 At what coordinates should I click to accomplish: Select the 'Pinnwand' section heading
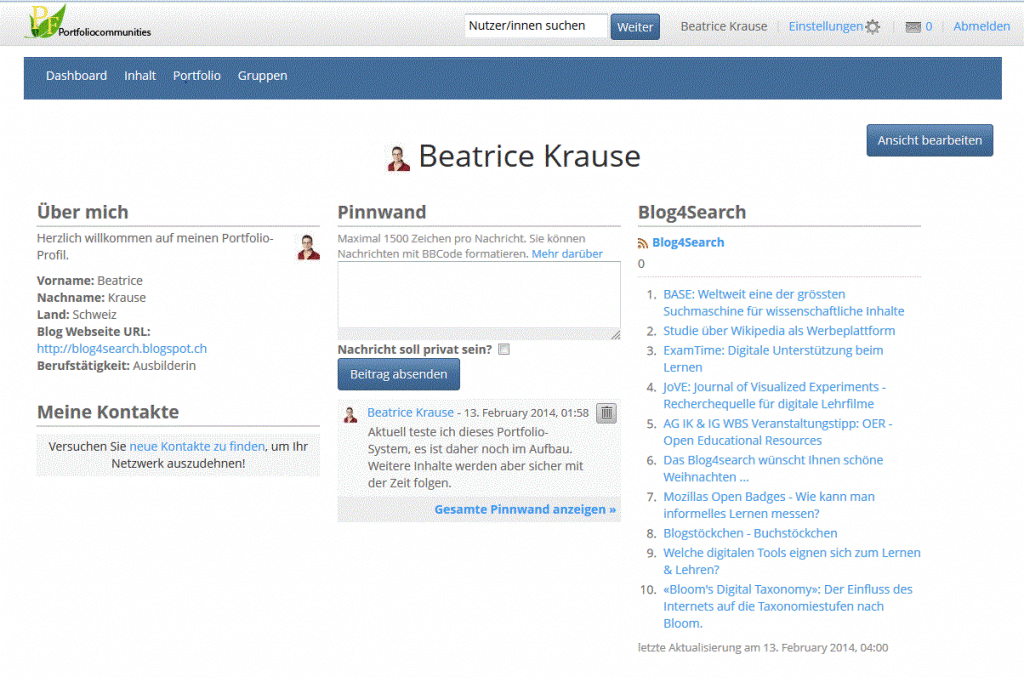381,212
